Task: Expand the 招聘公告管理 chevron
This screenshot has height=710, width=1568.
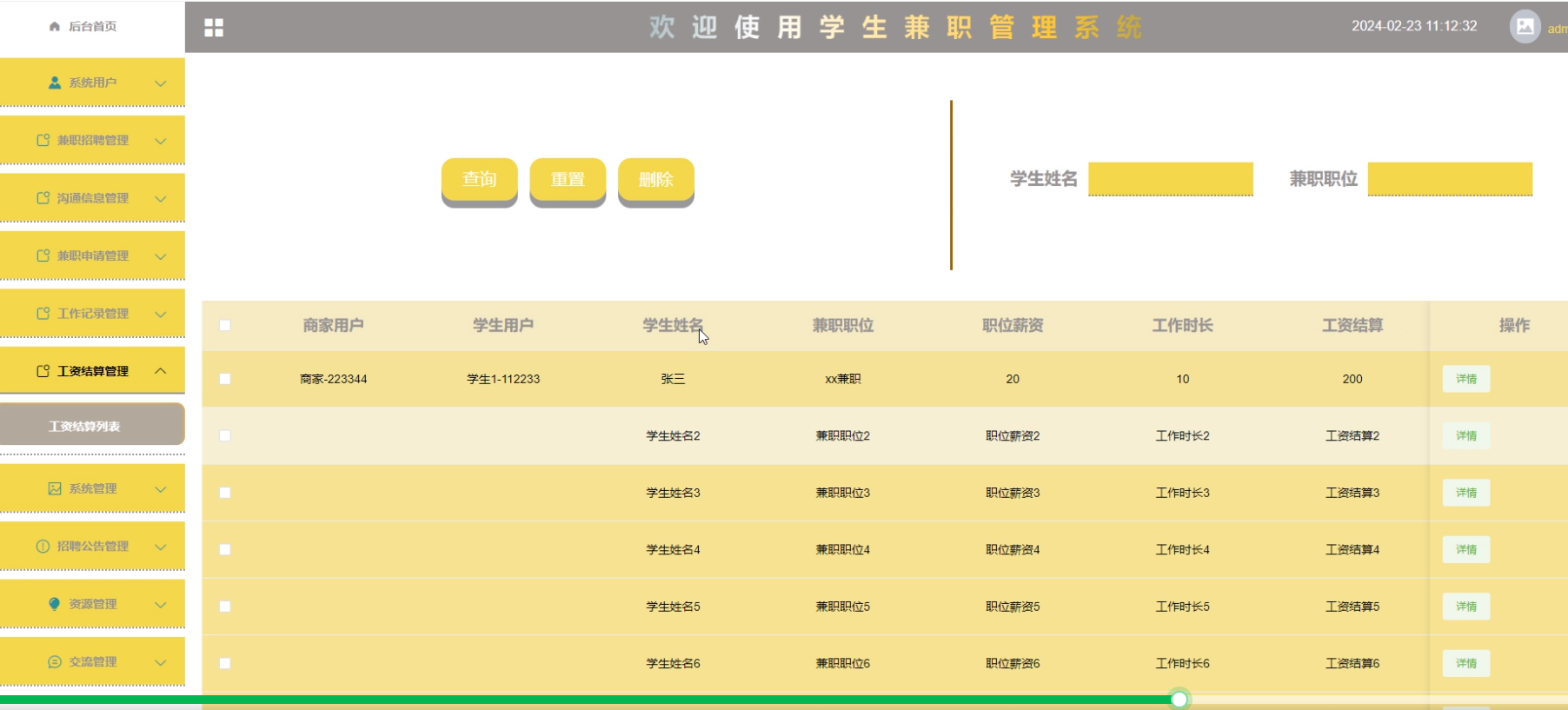Action: click(x=161, y=547)
